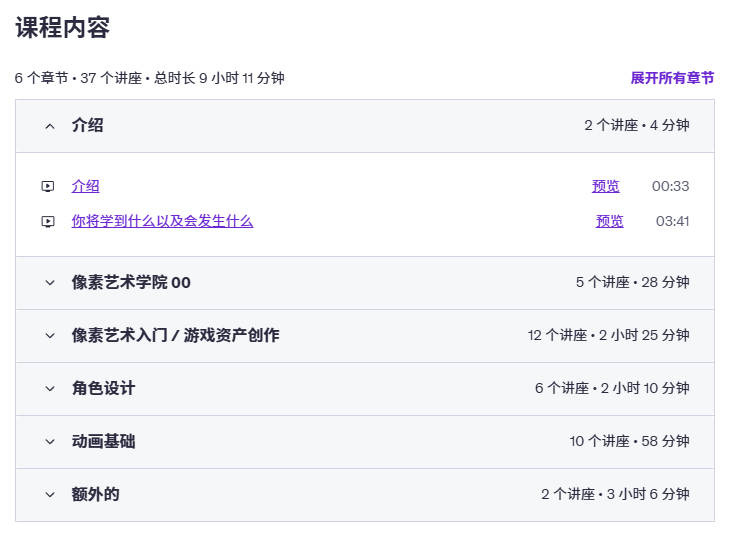Click 预览 for the 00:33 lecture
Image resolution: width=740 pixels, height=536 pixels.
pos(605,186)
